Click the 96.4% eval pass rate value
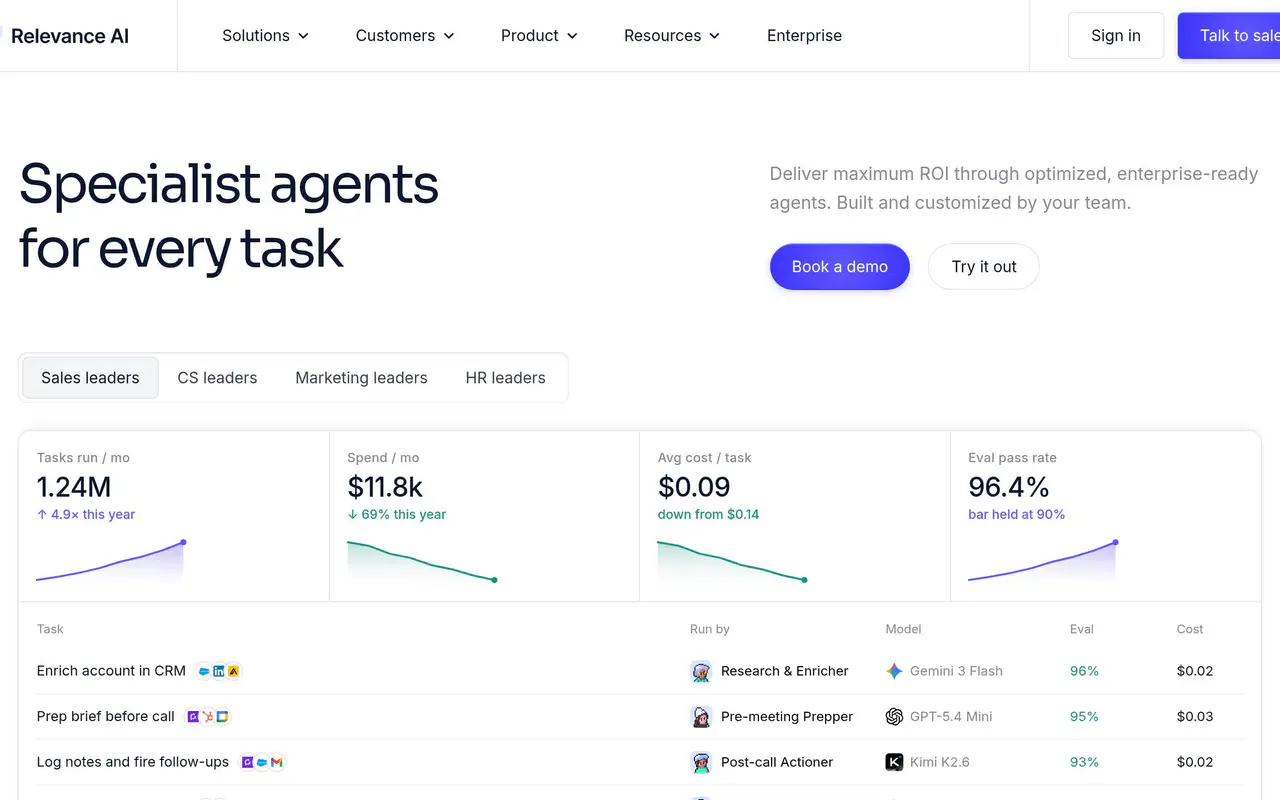This screenshot has width=1280, height=800. [x=1009, y=487]
